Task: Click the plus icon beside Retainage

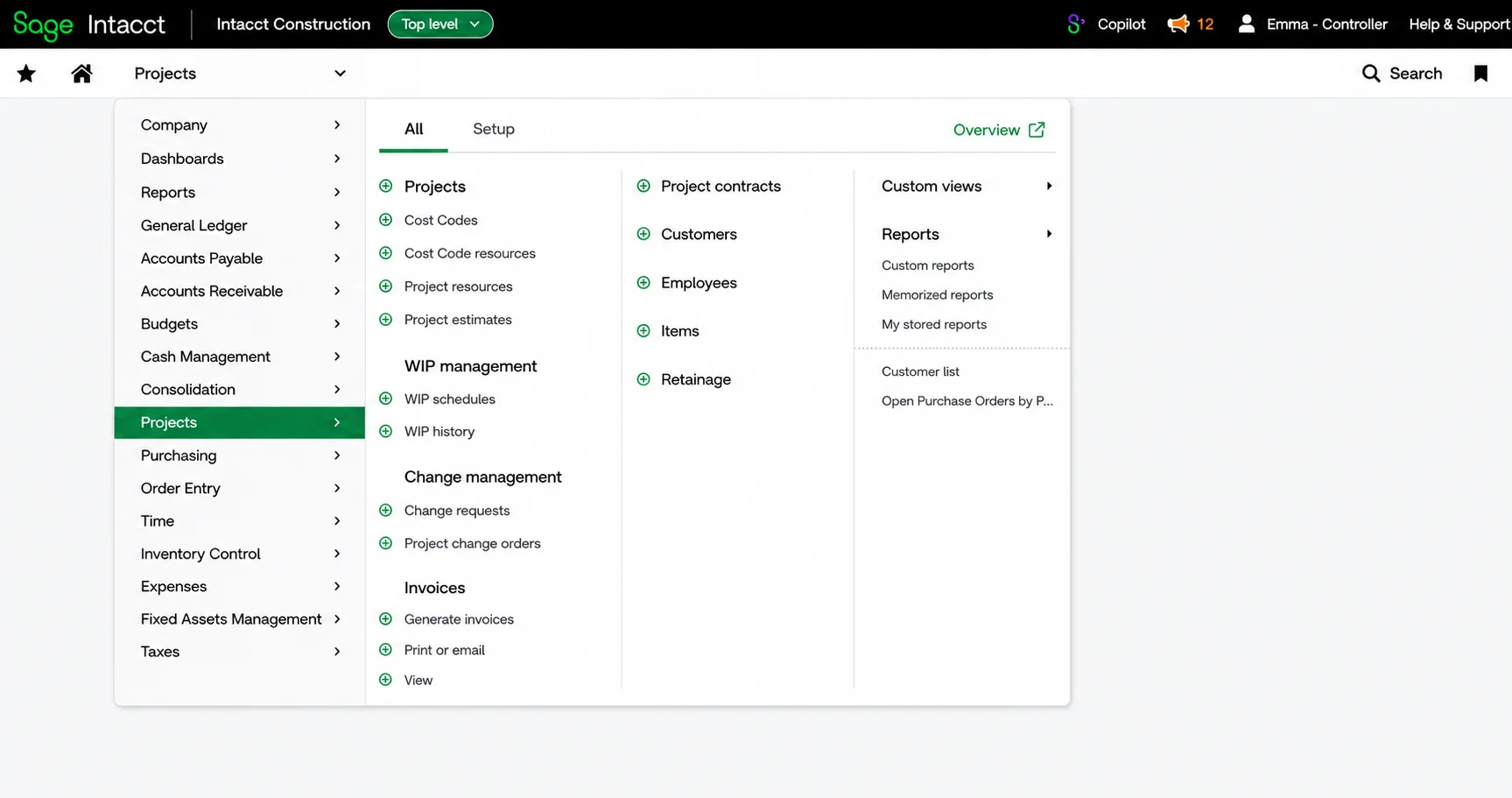Action: (x=643, y=379)
